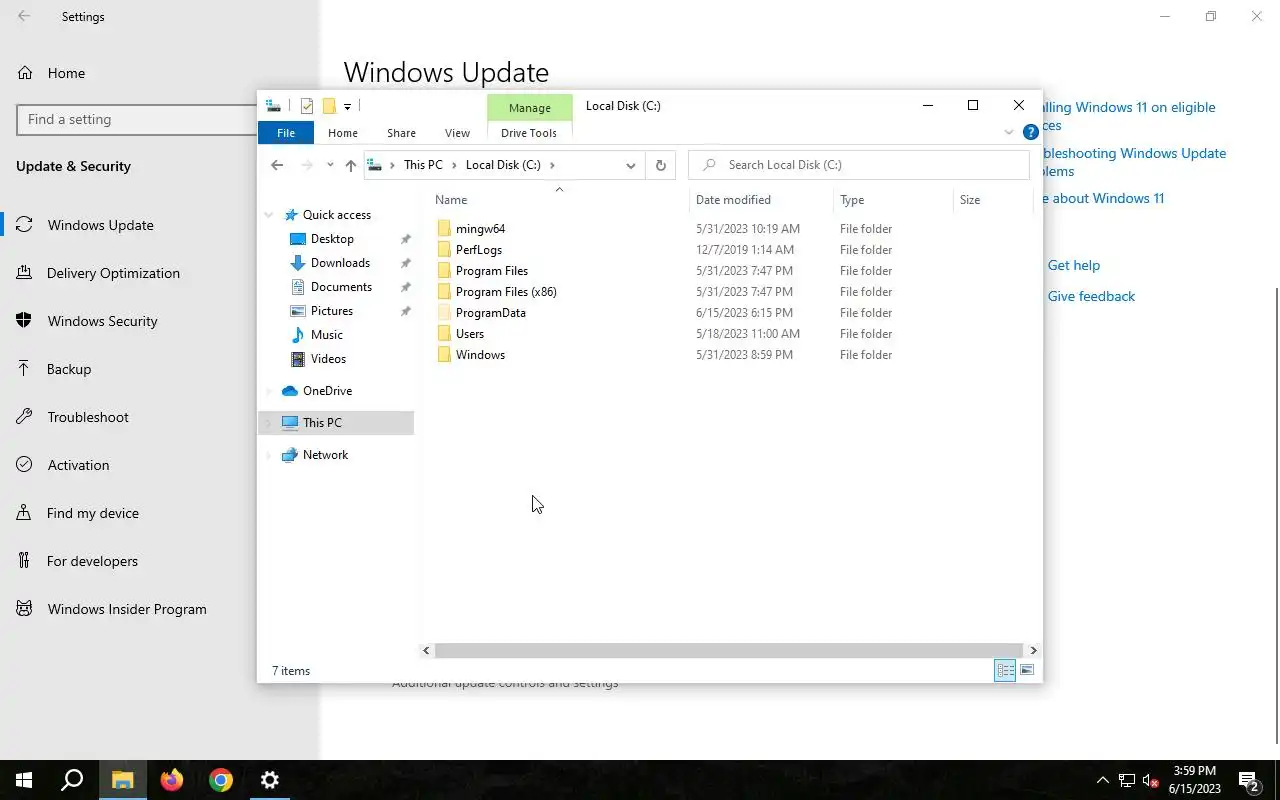Expand the ribbon with the chevron
Image resolution: width=1280 pixels, height=800 pixels.
tap(1008, 132)
